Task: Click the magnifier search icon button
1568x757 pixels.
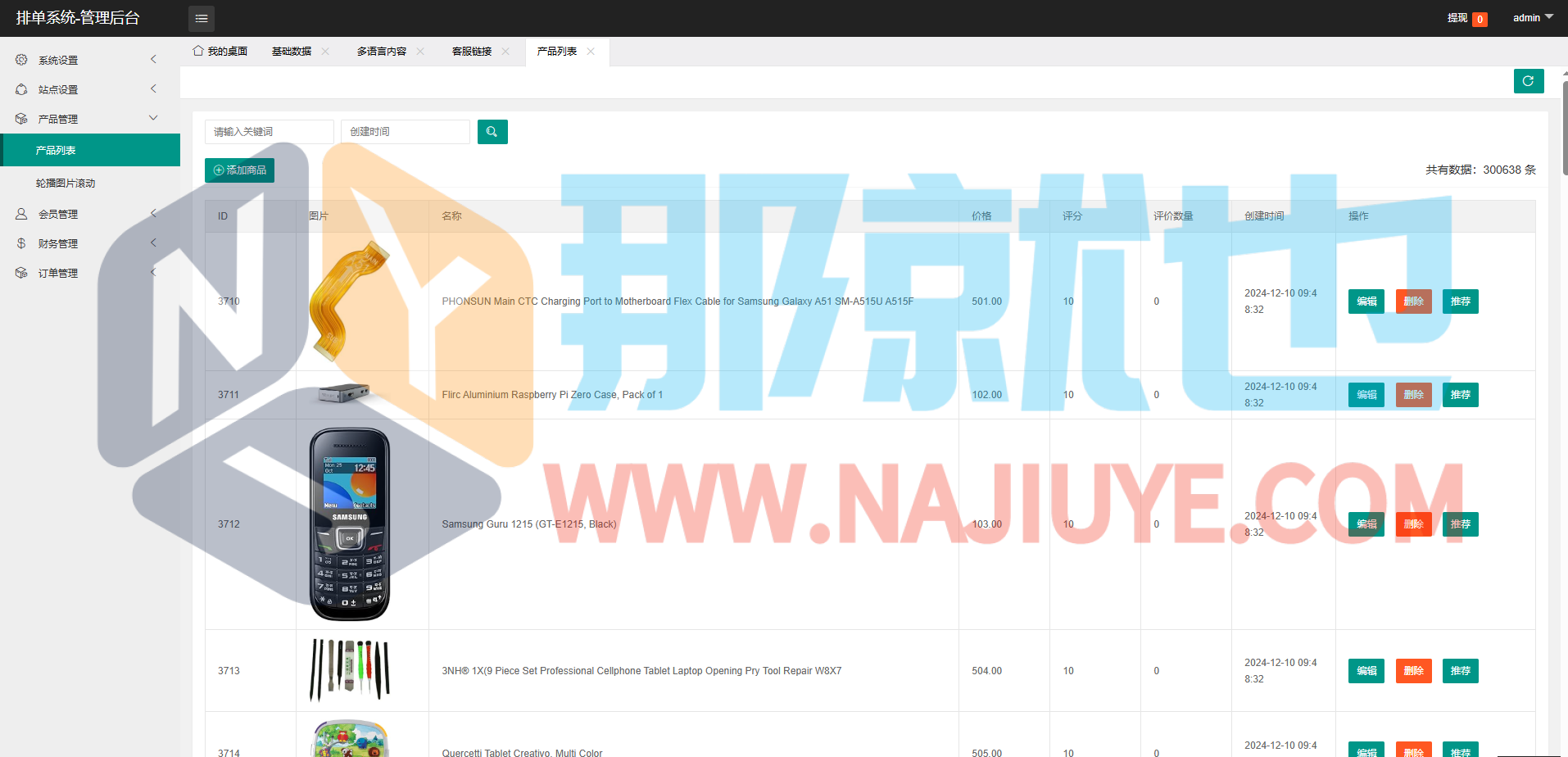Action: pyautogui.click(x=492, y=132)
